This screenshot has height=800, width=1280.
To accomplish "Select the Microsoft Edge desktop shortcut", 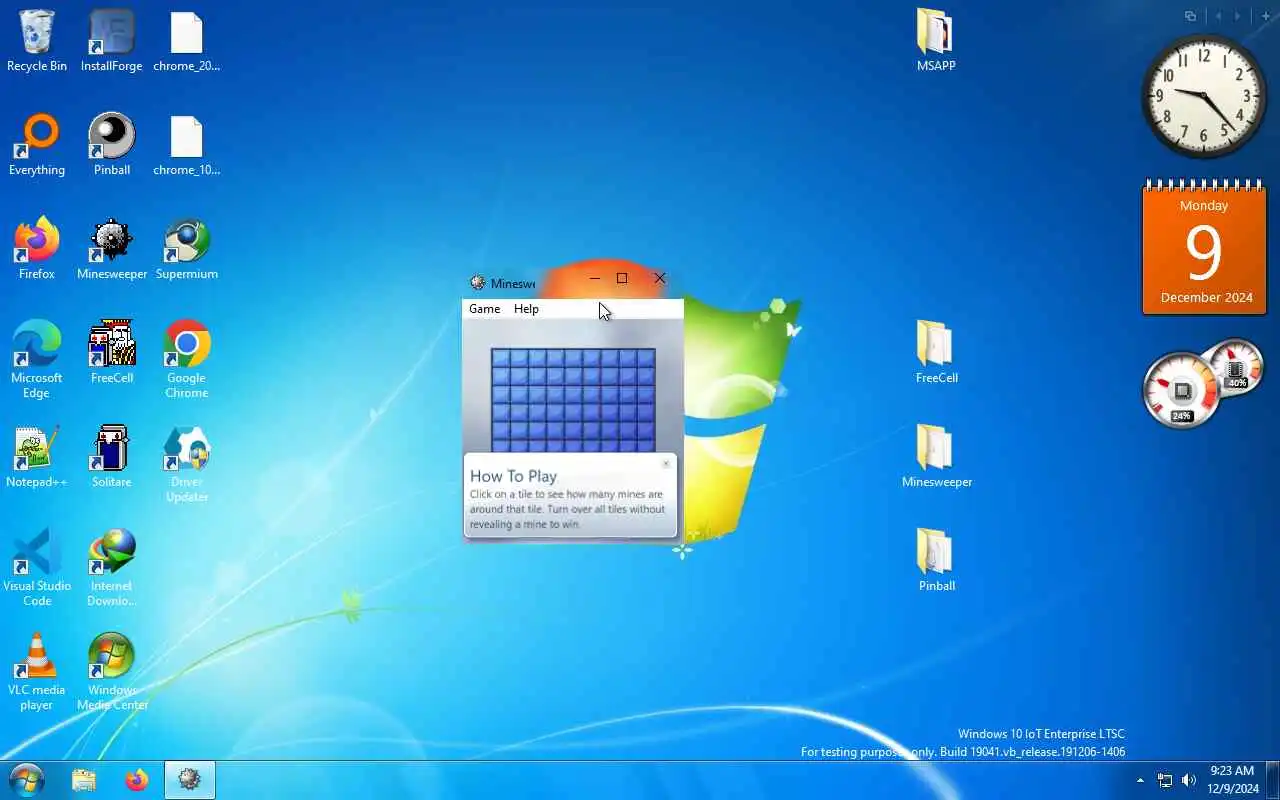I will pyautogui.click(x=37, y=359).
